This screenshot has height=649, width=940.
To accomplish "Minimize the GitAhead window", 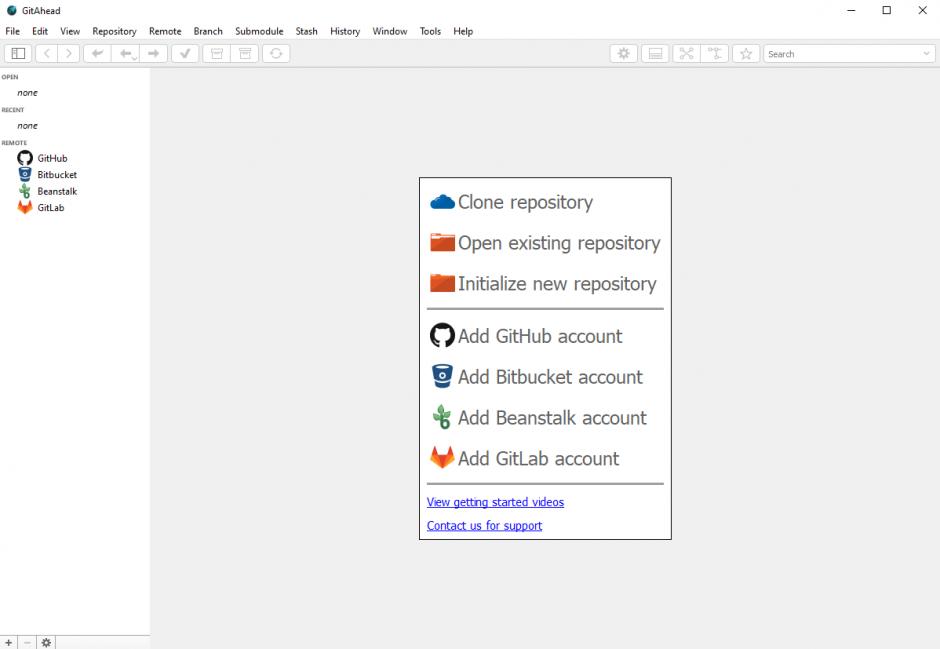I will coord(851,10).
